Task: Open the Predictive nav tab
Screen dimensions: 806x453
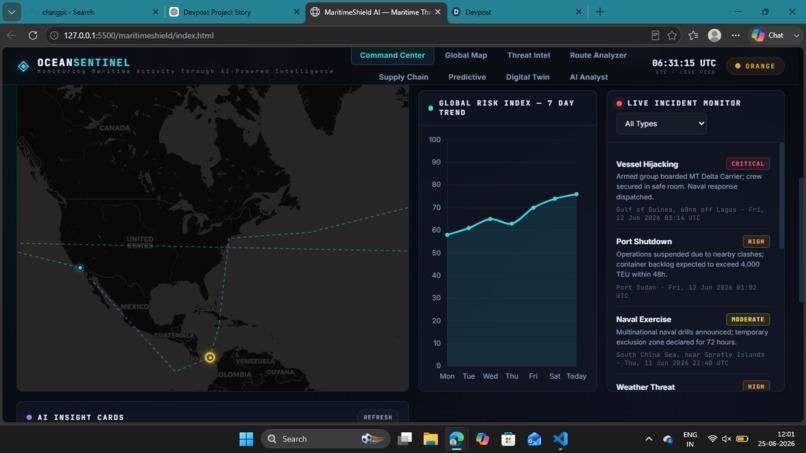Action: [x=467, y=77]
